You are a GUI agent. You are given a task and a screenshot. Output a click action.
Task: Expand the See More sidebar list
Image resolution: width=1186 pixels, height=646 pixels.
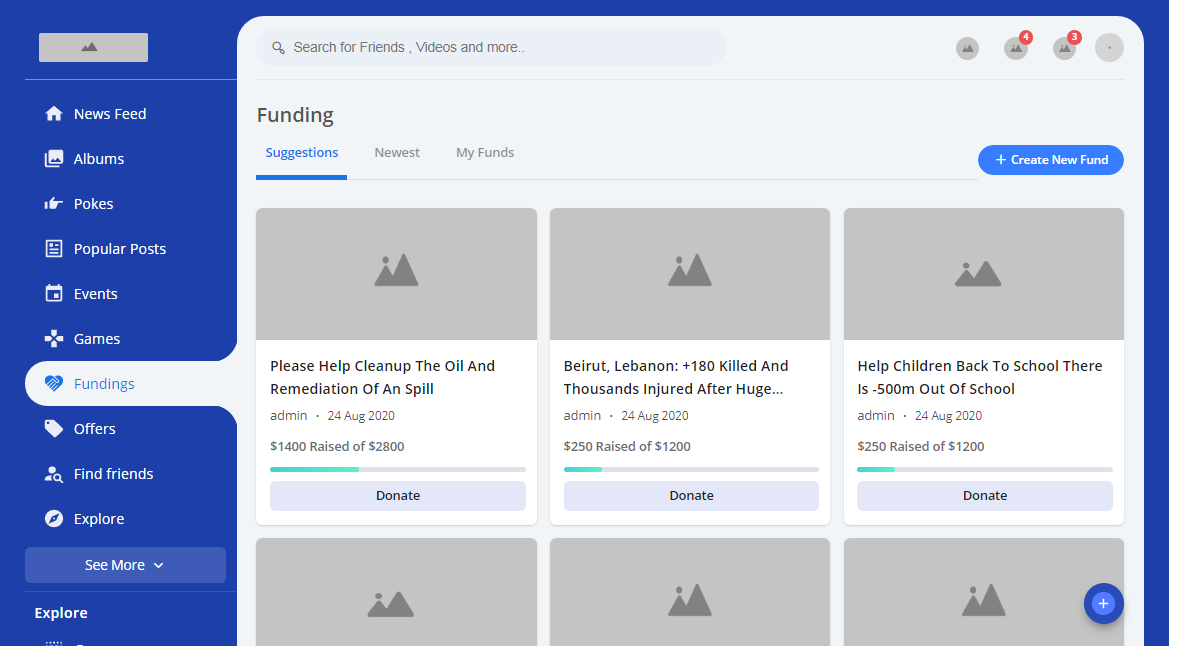[125, 565]
